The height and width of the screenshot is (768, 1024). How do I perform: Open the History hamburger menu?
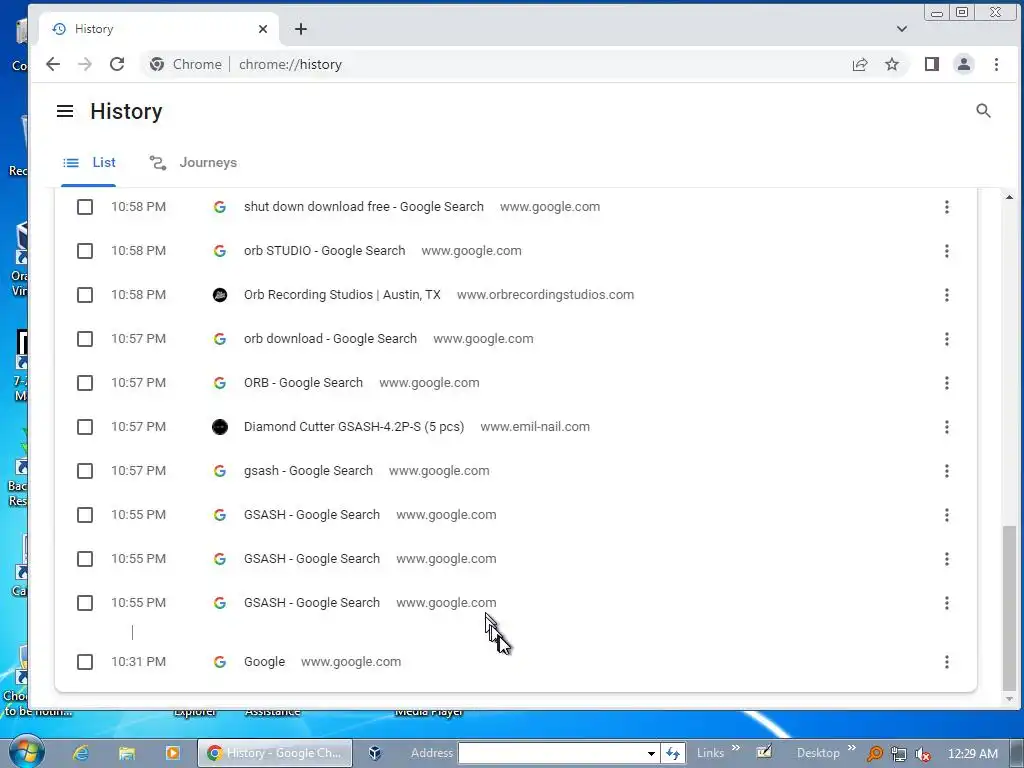65,111
